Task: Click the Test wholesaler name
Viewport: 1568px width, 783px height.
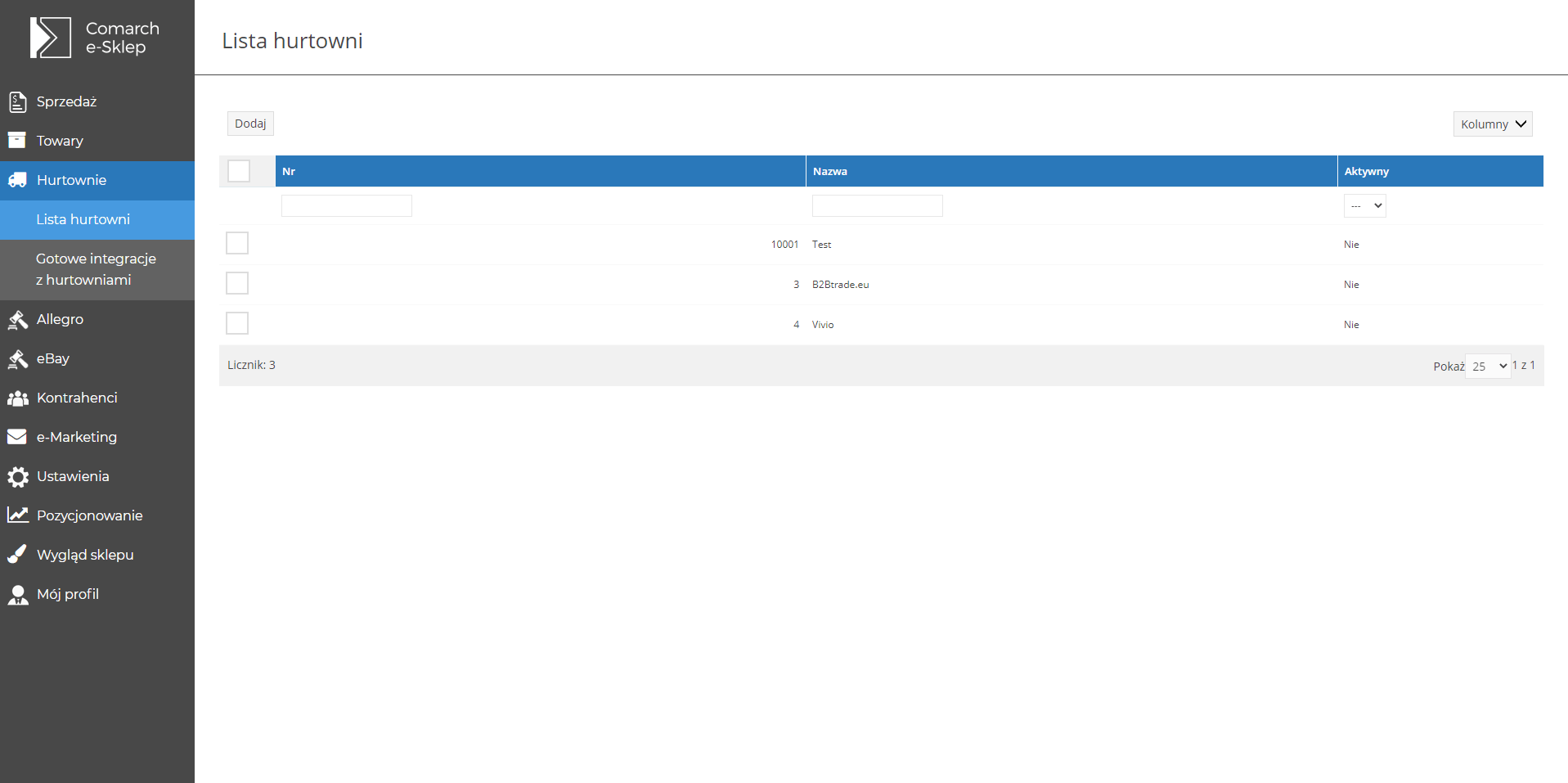Action: click(x=821, y=245)
